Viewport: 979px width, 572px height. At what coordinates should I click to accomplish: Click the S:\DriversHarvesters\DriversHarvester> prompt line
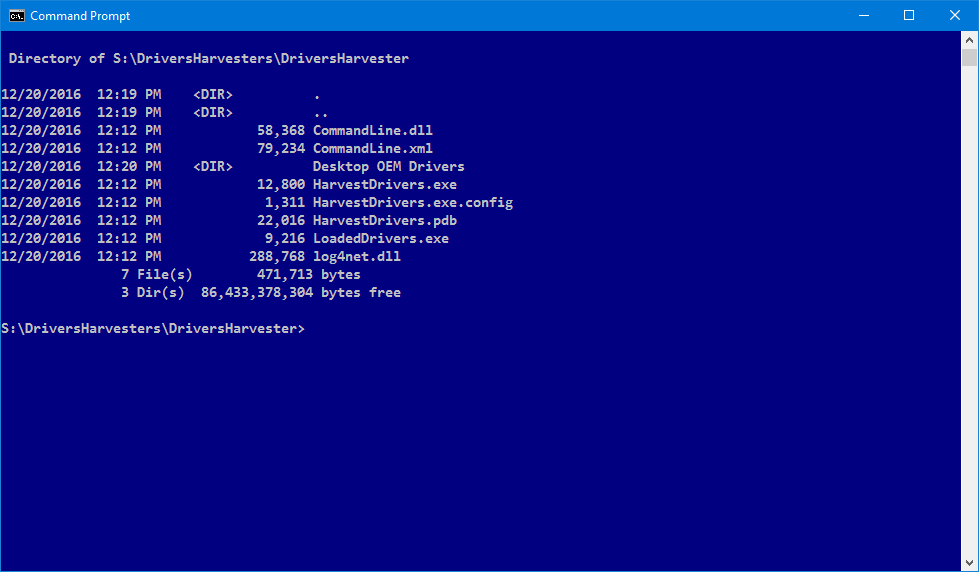[x=152, y=329]
